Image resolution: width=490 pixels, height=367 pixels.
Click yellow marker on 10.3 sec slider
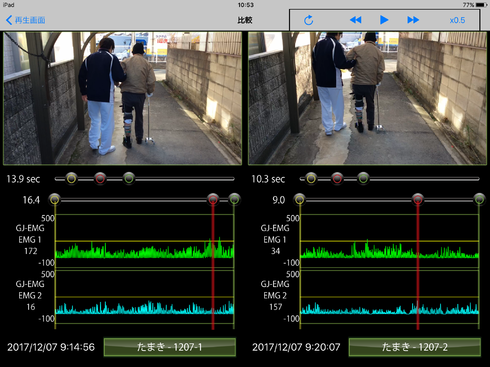click(x=311, y=179)
